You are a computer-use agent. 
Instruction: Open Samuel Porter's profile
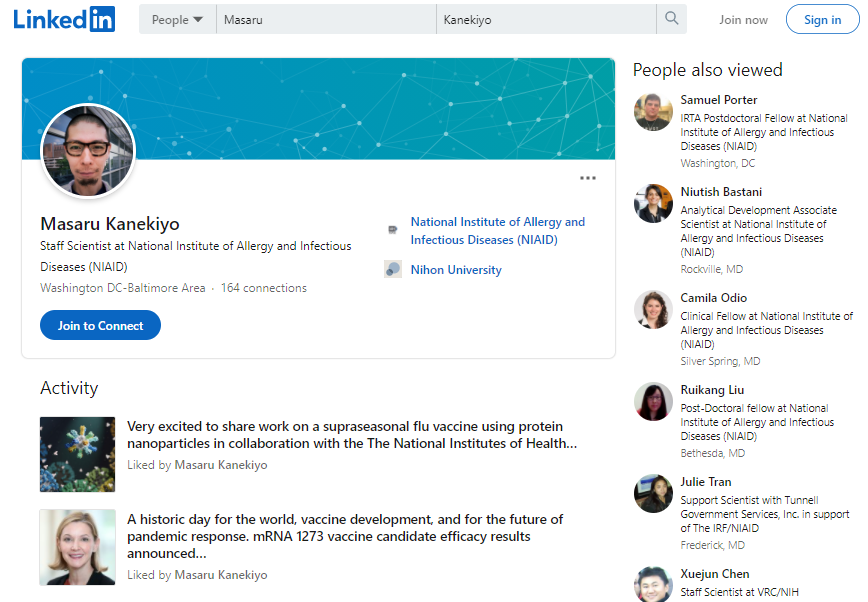pyautogui.click(x=719, y=100)
